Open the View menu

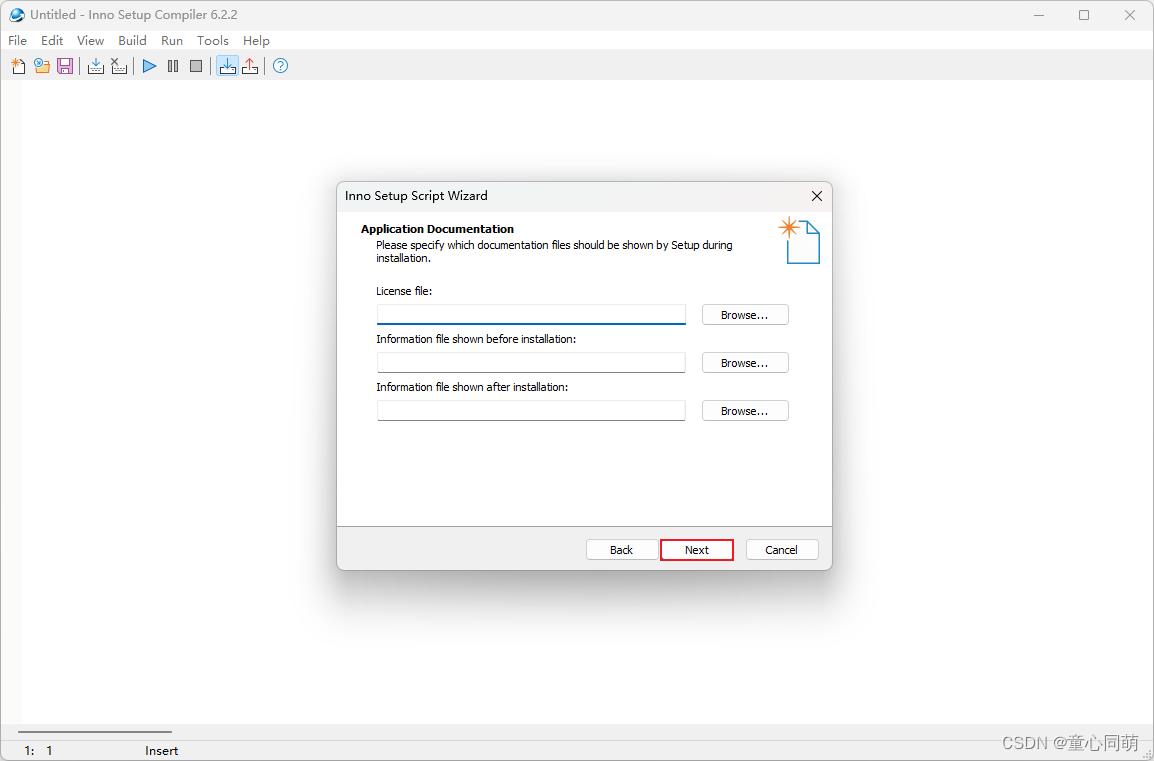(x=91, y=40)
